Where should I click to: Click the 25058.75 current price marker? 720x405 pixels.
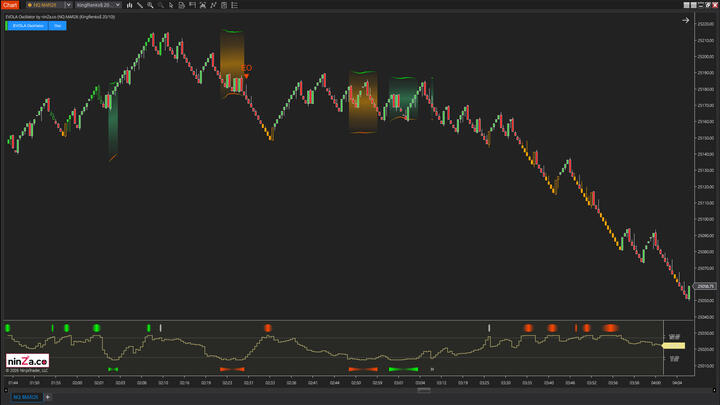coord(705,287)
